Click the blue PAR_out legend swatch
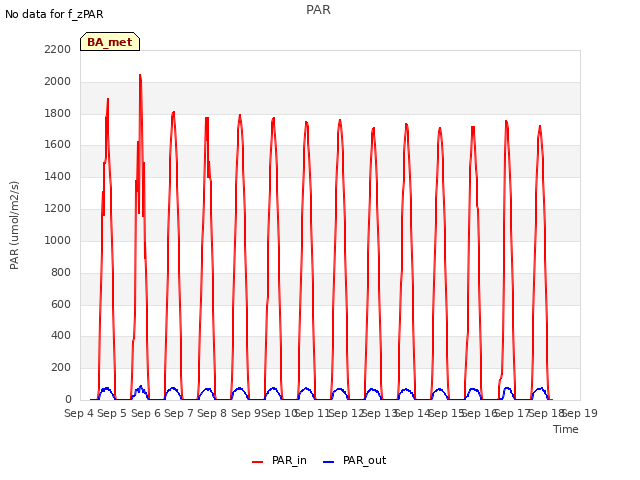This screenshot has width=640, height=480. coord(329,462)
